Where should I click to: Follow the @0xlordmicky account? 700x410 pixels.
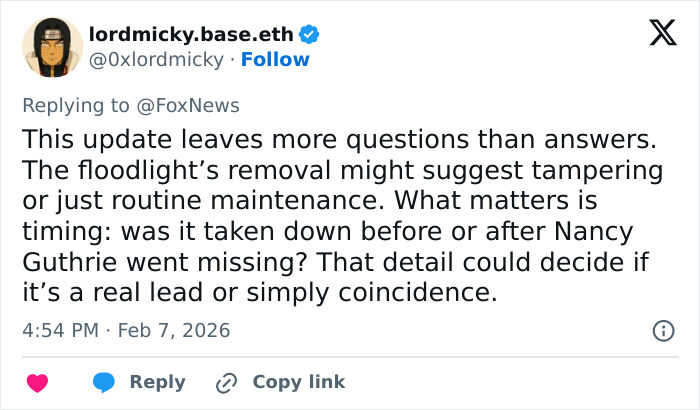click(x=275, y=59)
